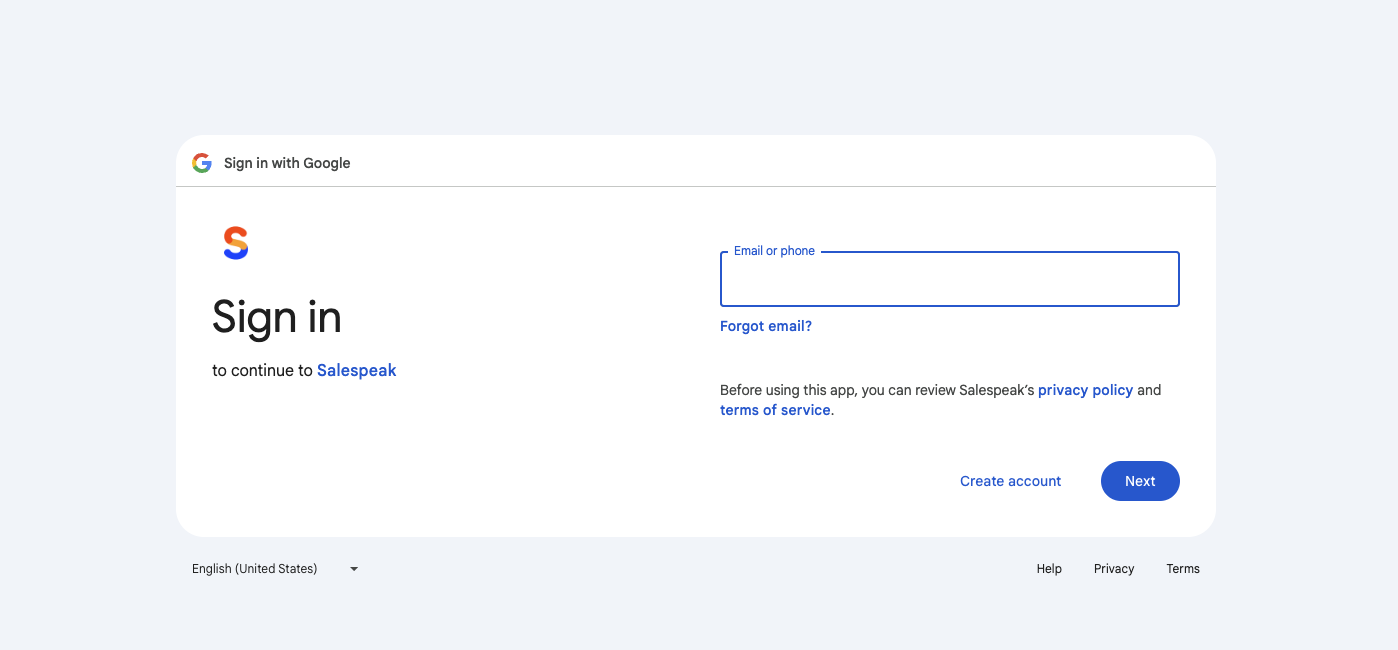This screenshot has height=650, width=1398.
Task: Click the Google G logo
Action: point(202,163)
